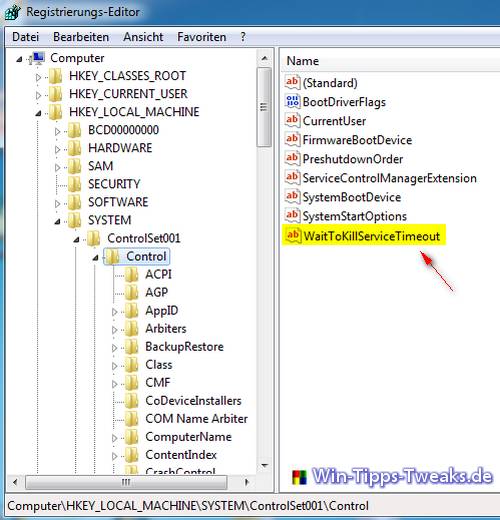Select the COM Name Arbiter key
Screen dimensions: 500x520
(x=196, y=419)
